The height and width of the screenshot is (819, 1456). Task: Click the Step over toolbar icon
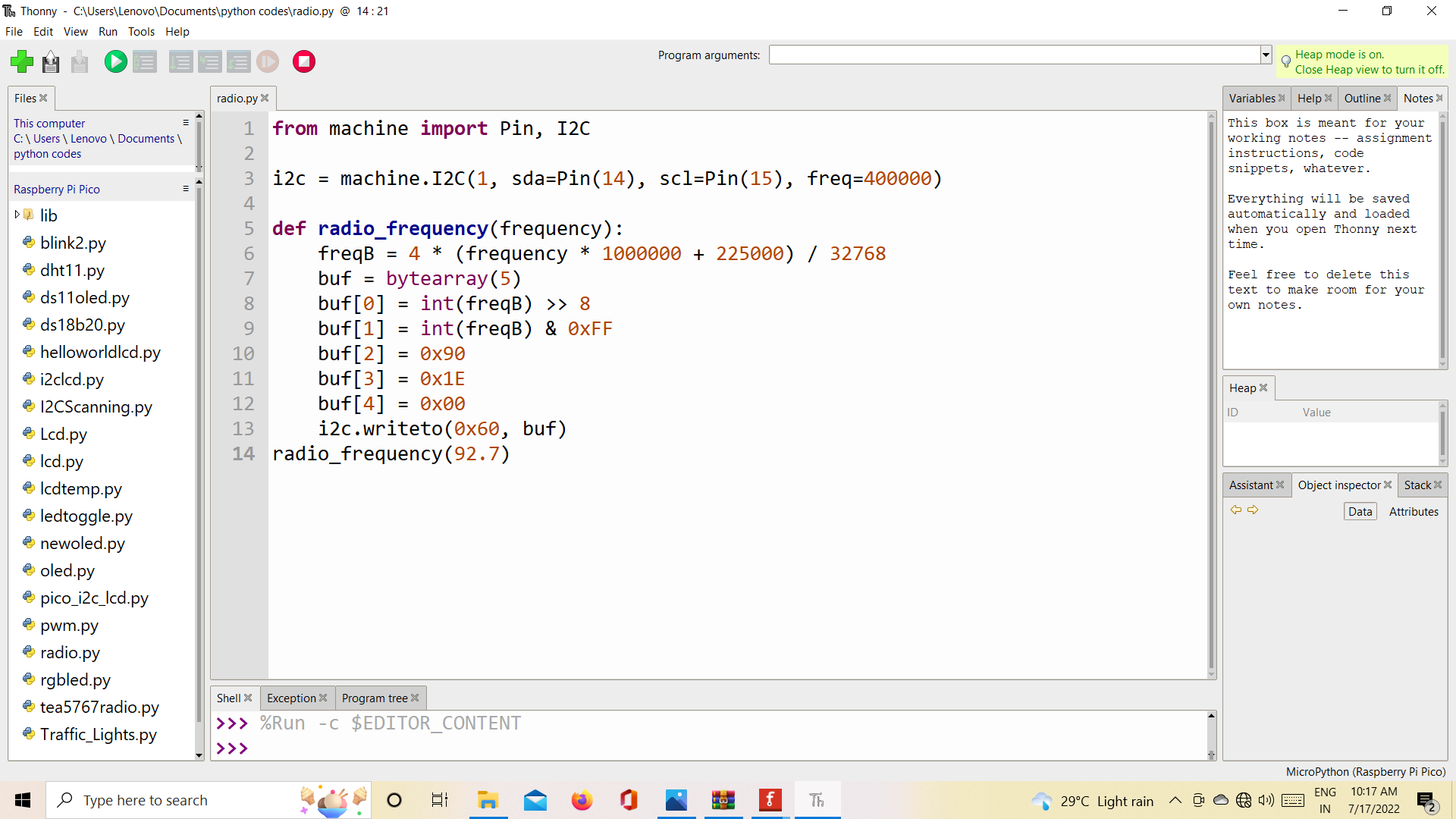[180, 61]
